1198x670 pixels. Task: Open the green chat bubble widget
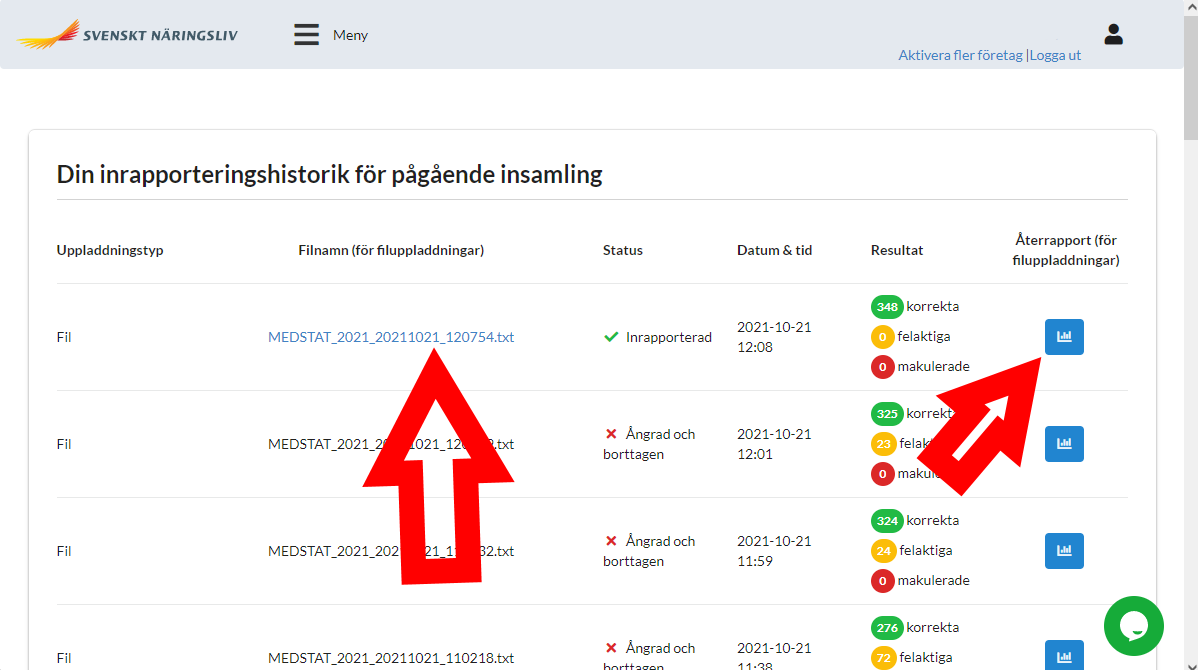pos(1133,626)
